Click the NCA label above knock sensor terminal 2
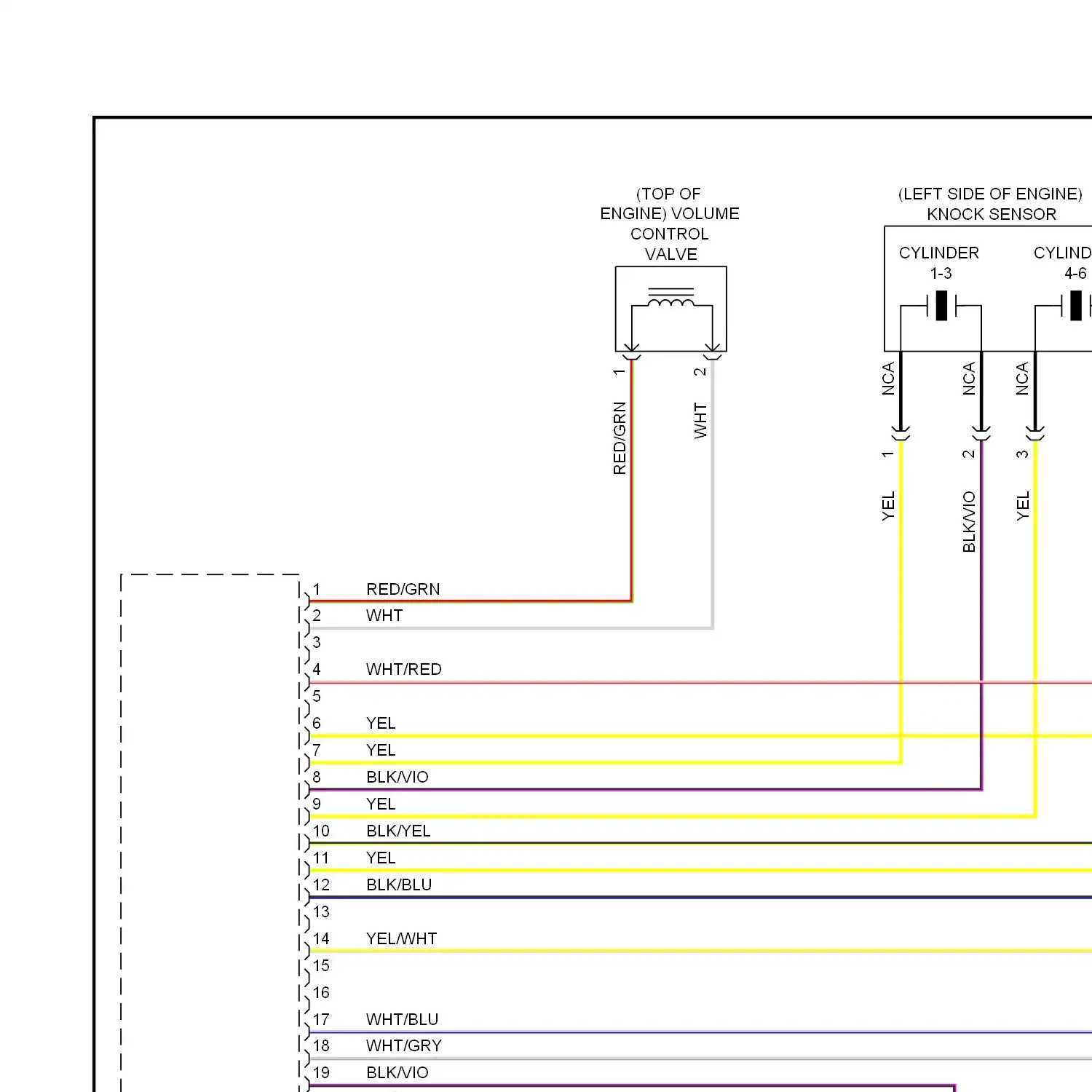The width and height of the screenshot is (1092, 1092). 969,379
